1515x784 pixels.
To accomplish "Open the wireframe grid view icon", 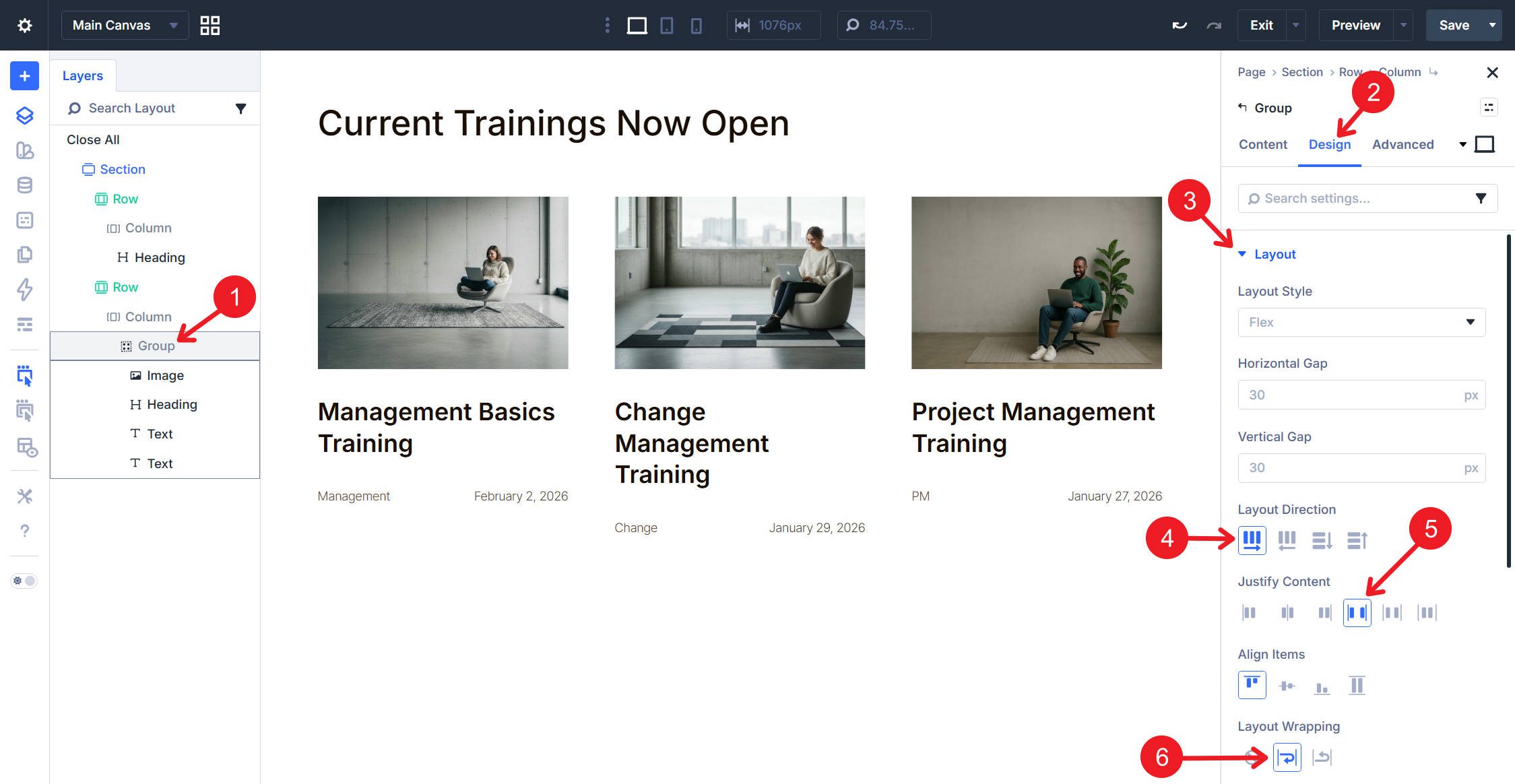I will coord(210,26).
